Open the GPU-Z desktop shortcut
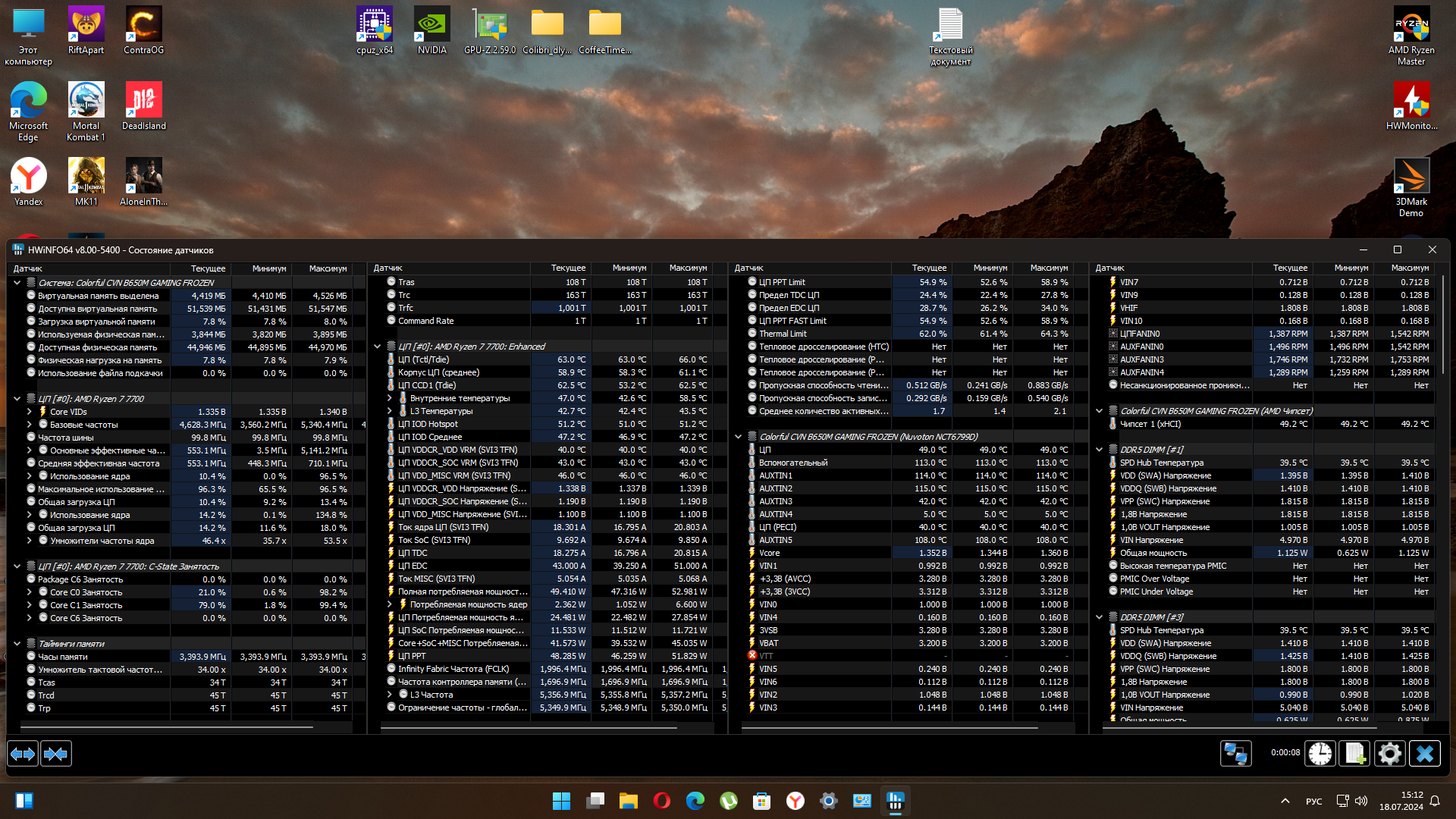1456x819 pixels. 489,31
